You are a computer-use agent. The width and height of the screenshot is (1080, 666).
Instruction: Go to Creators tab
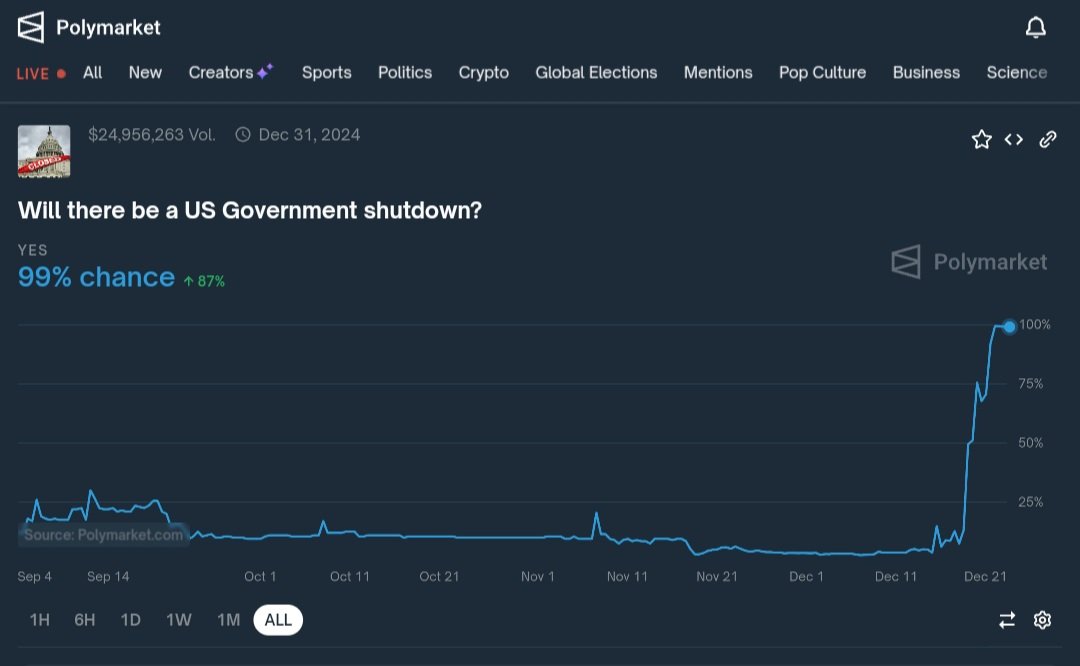point(231,72)
